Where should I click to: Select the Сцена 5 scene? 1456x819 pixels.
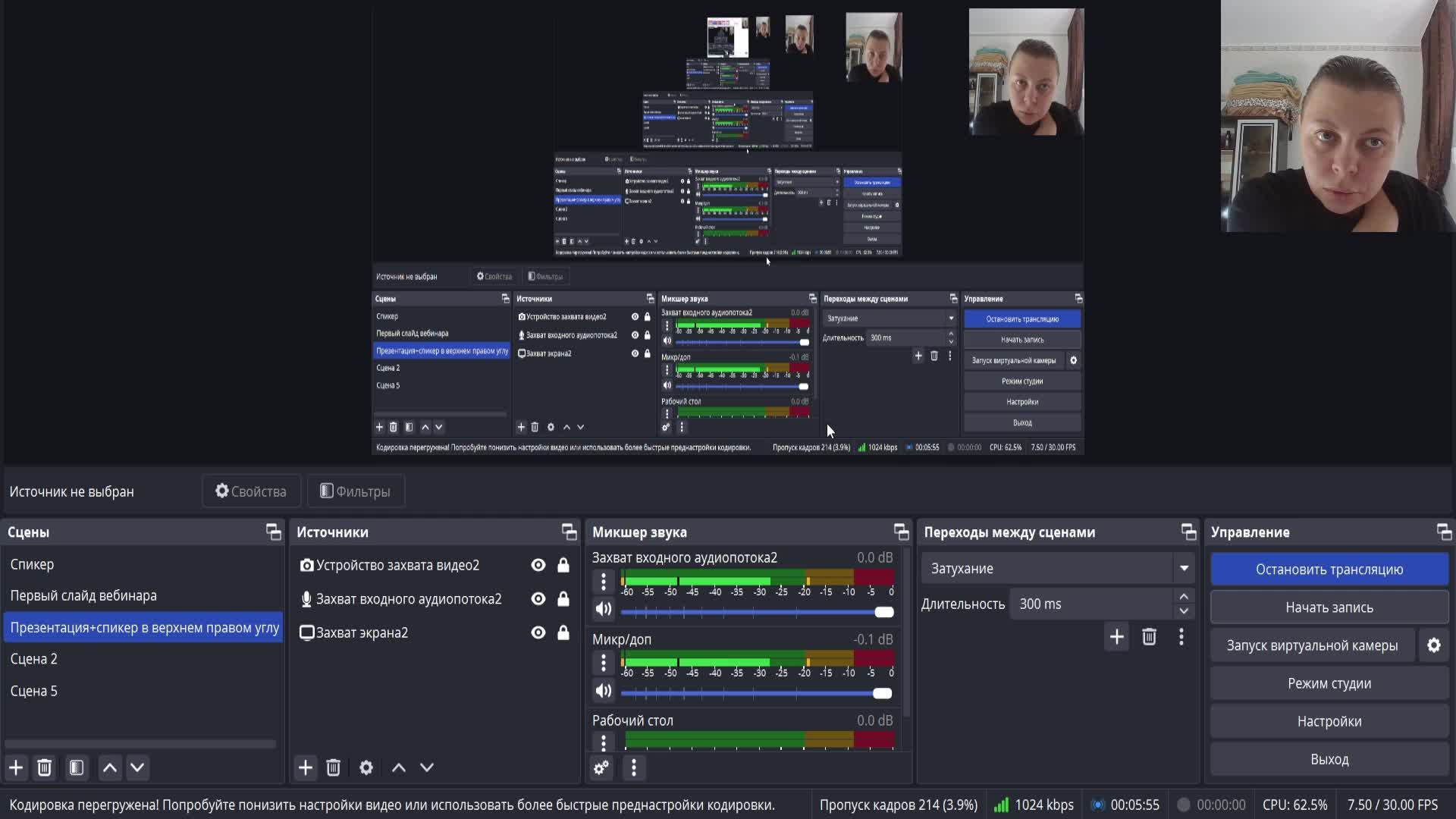143,691
